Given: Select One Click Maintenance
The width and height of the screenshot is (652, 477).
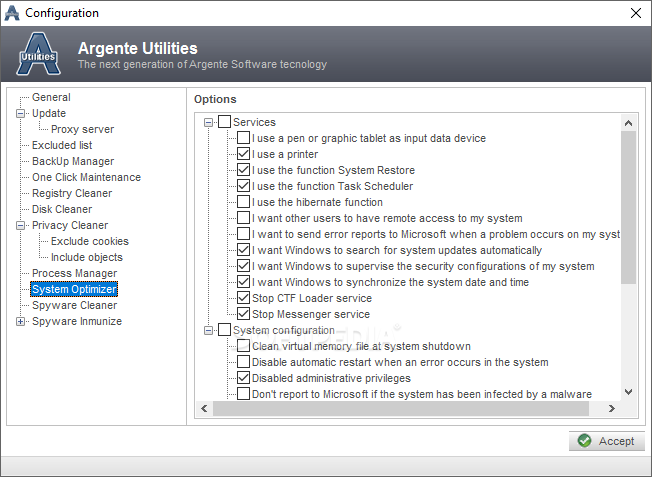Looking at the screenshot, I should [86, 177].
